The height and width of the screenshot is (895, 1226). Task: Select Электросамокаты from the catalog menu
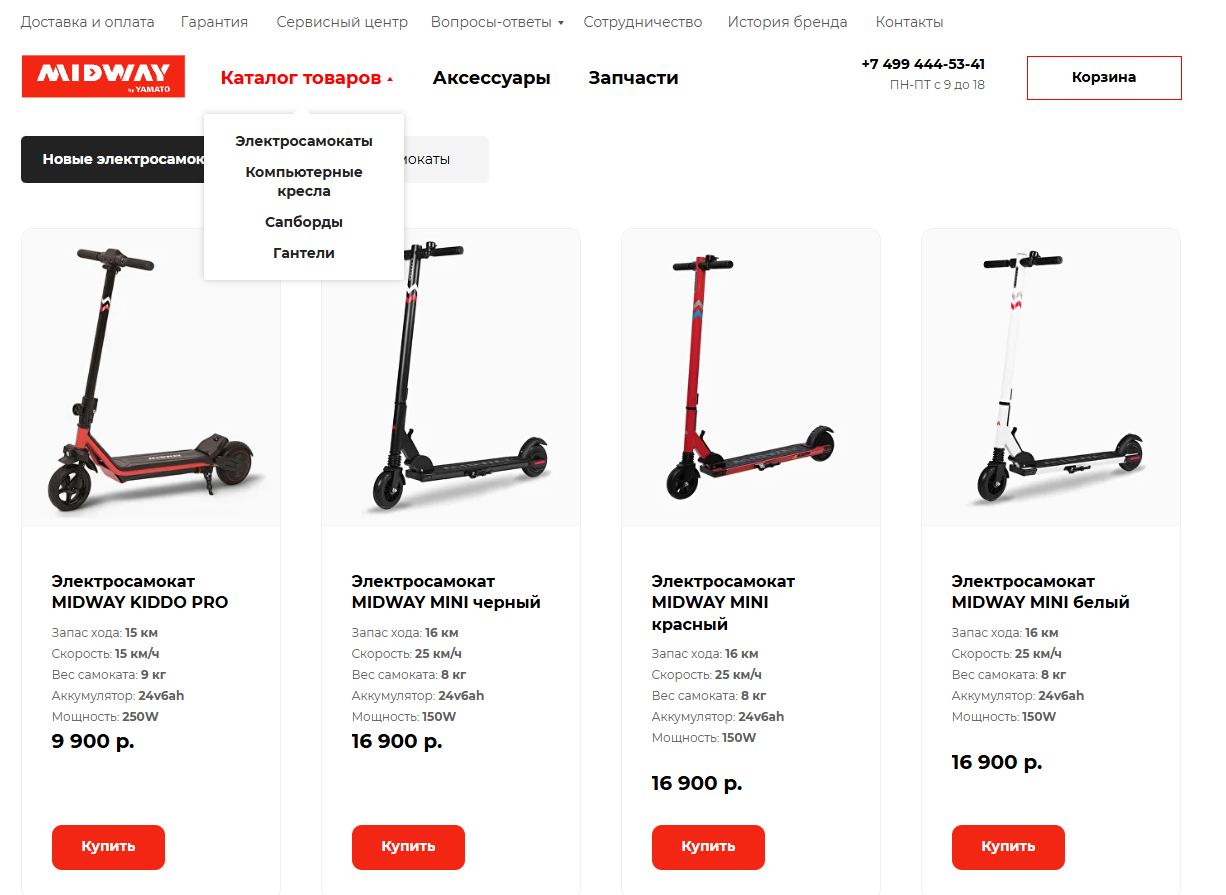coord(304,141)
